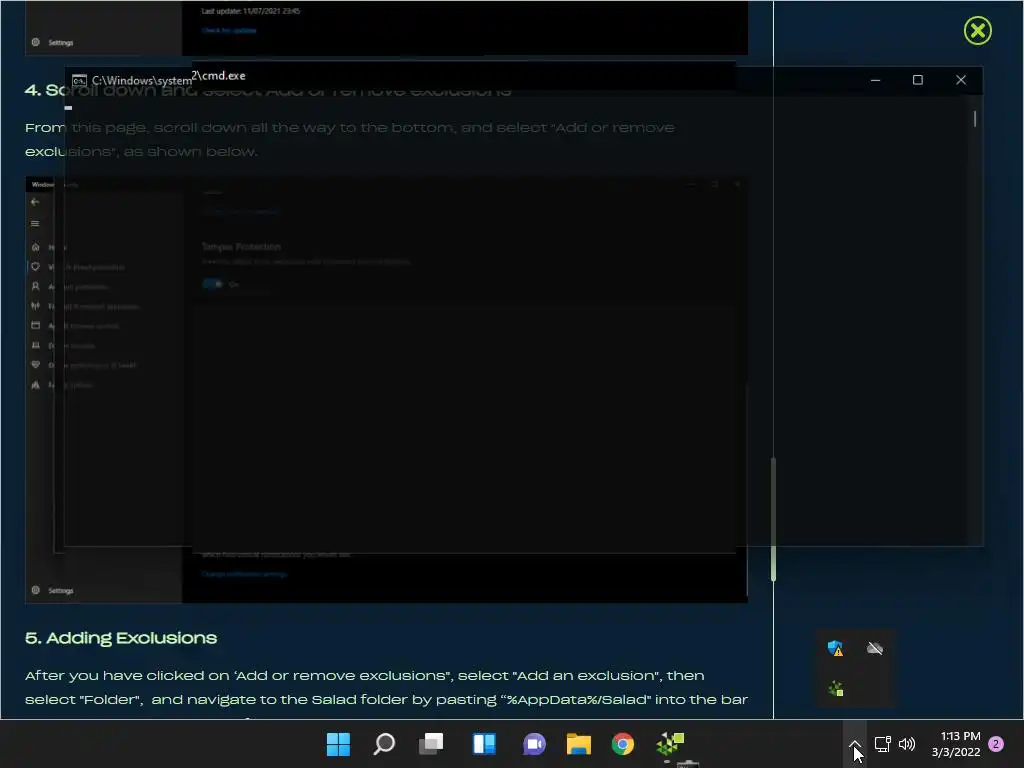
Task: Click the cmd.exe window title bar icon
Action: click(79, 80)
